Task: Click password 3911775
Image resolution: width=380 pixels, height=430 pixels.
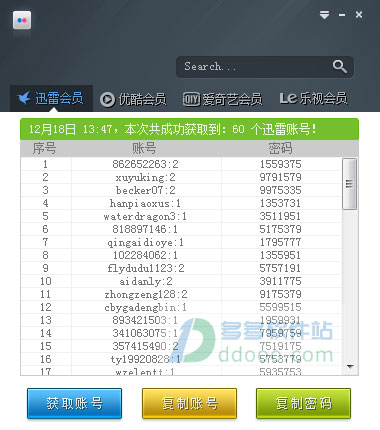Action: [x=281, y=281]
